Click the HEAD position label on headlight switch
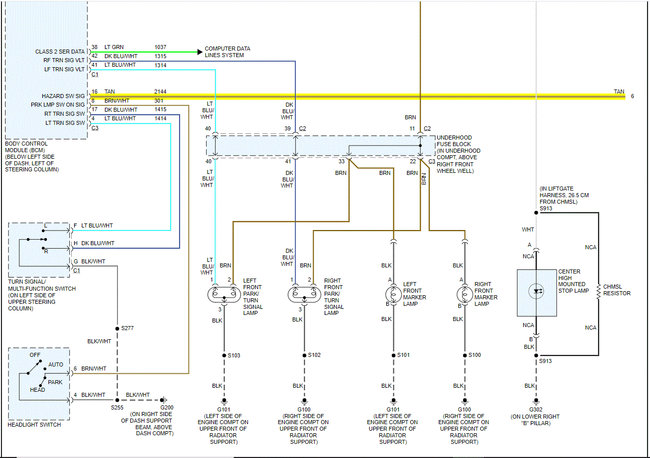The width and height of the screenshot is (650, 458). [x=37, y=390]
